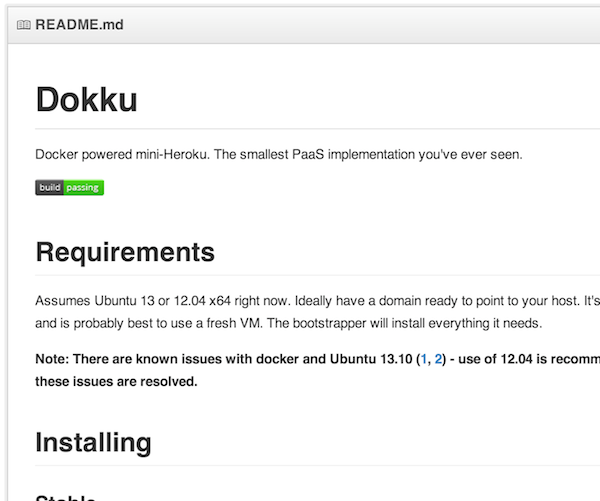Click the README.md file name label

[79, 25]
